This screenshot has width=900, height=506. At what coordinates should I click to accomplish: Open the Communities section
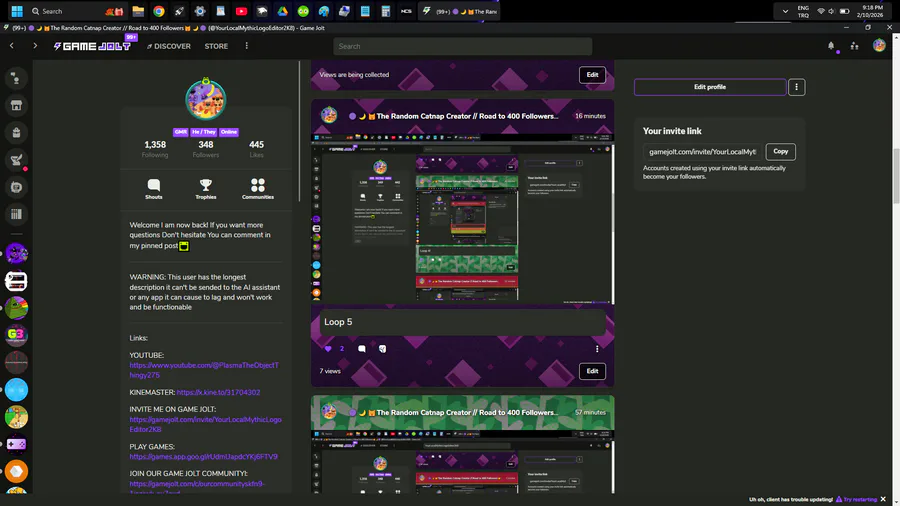click(x=258, y=189)
